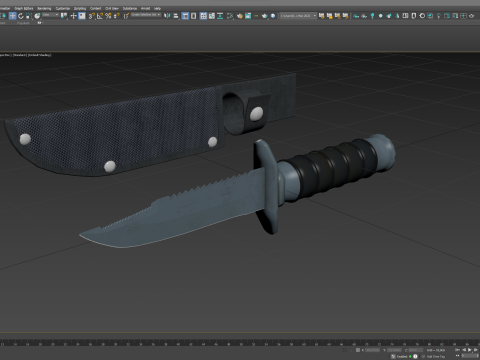Open the viewport Standard label menu
This screenshot has width=480, height=360.
point(20,55)
